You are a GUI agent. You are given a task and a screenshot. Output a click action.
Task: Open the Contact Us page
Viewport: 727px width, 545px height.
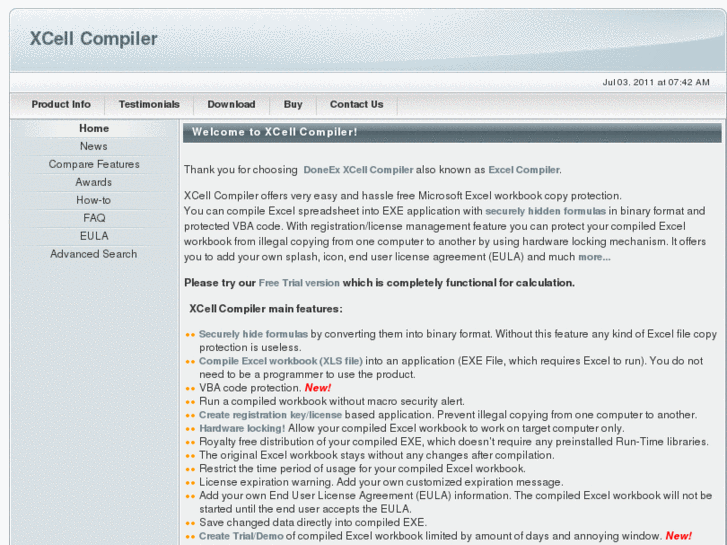coord(357,104)
